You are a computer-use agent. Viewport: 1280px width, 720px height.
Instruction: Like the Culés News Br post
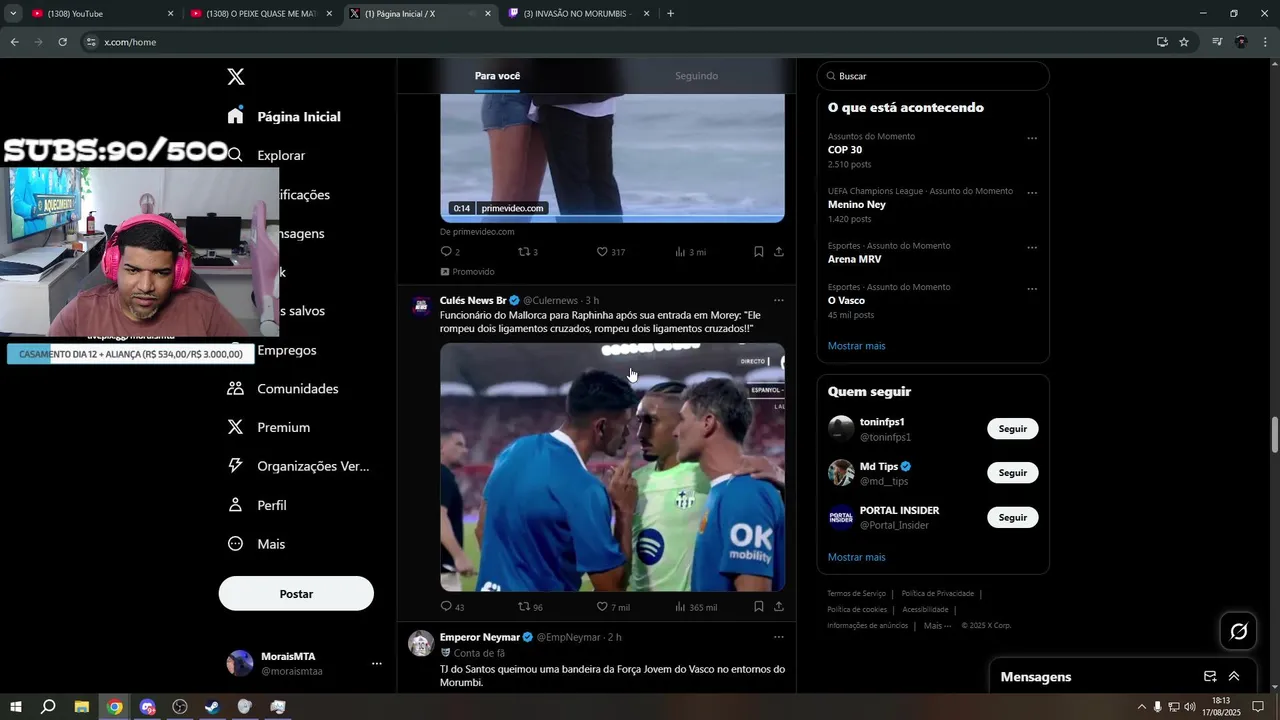(x=602, y=606)
